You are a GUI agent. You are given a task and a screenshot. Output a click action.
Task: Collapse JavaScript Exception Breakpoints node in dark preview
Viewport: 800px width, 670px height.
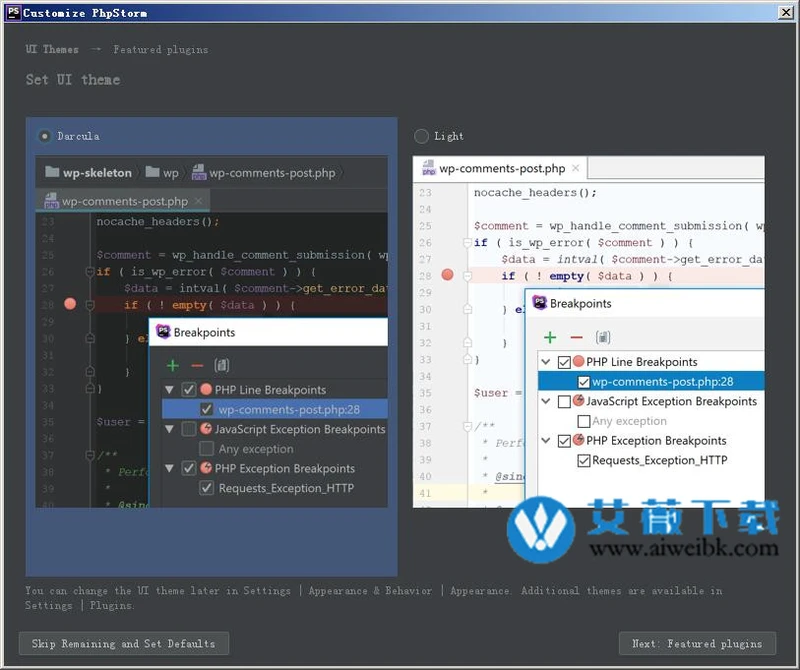click(169, 429)
